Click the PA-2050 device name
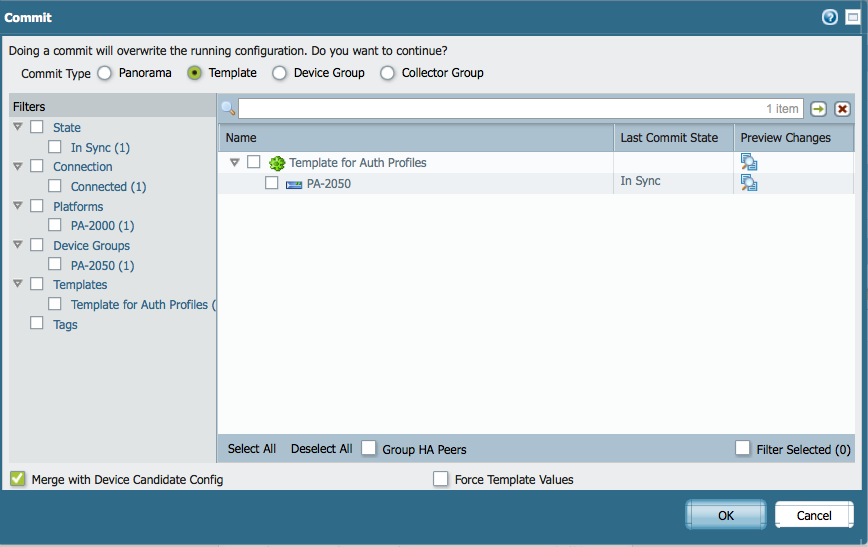868x547 pixels. (329, 184)
